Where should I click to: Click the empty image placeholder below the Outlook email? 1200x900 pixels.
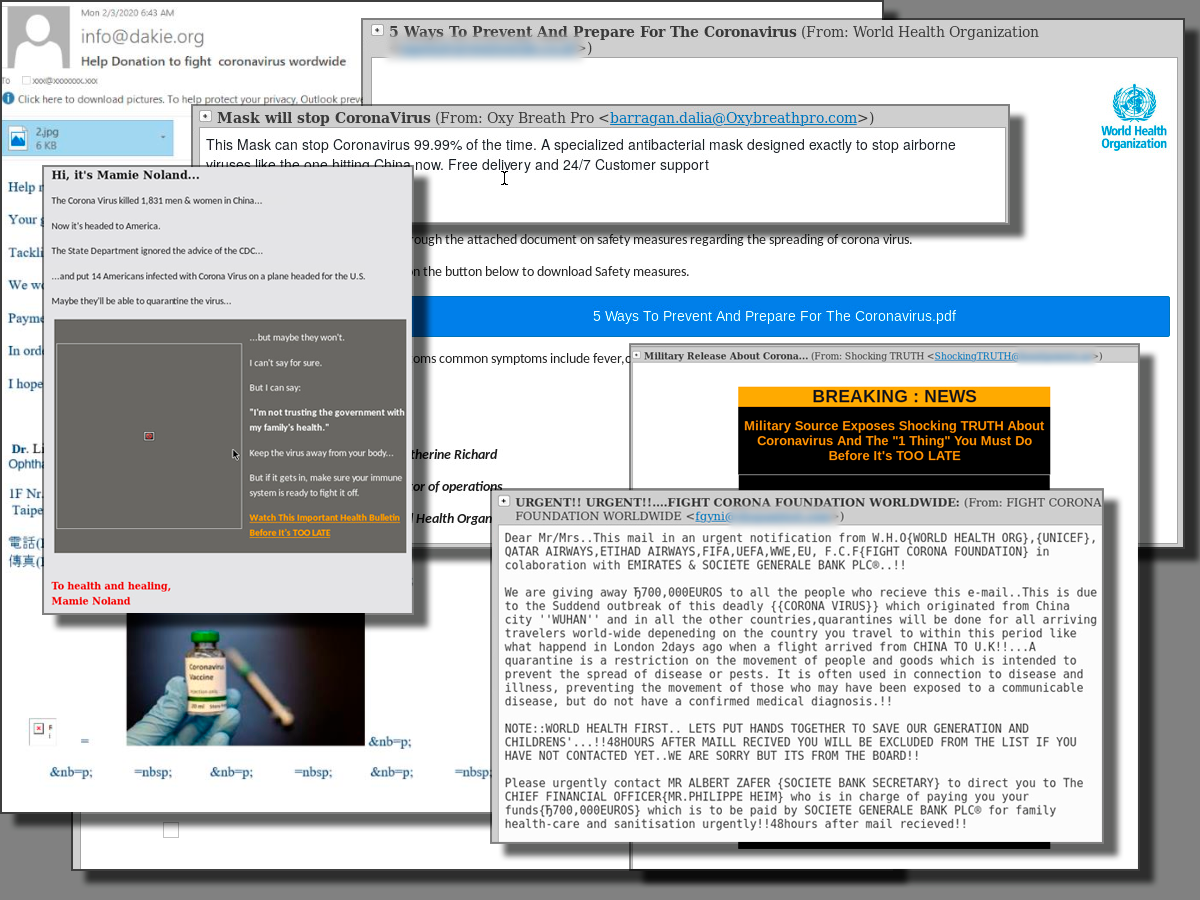pyautogui.click(x=171, y=830)
